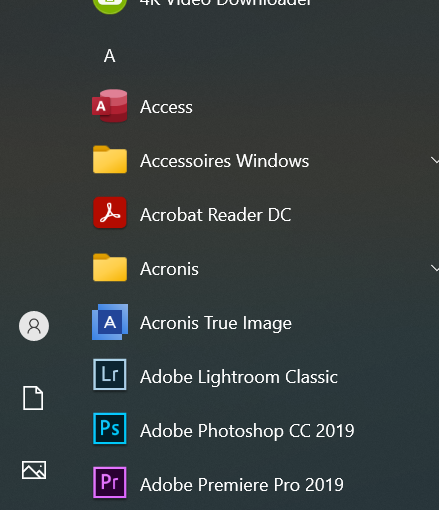Click the Acronis folder icon

(x=110, y=268)
